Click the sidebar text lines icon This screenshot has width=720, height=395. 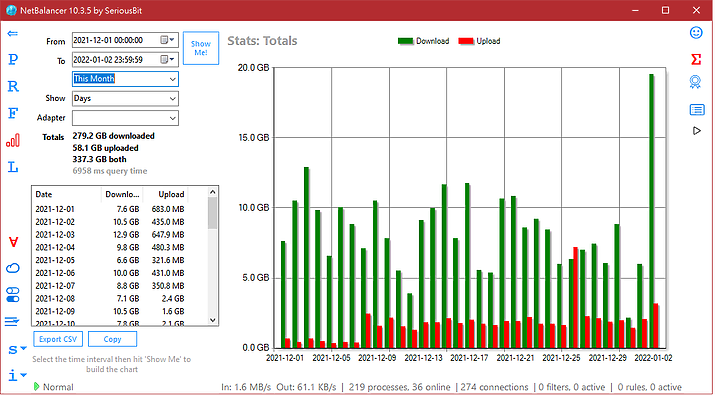pyautogui.click(x=12, y=321)
